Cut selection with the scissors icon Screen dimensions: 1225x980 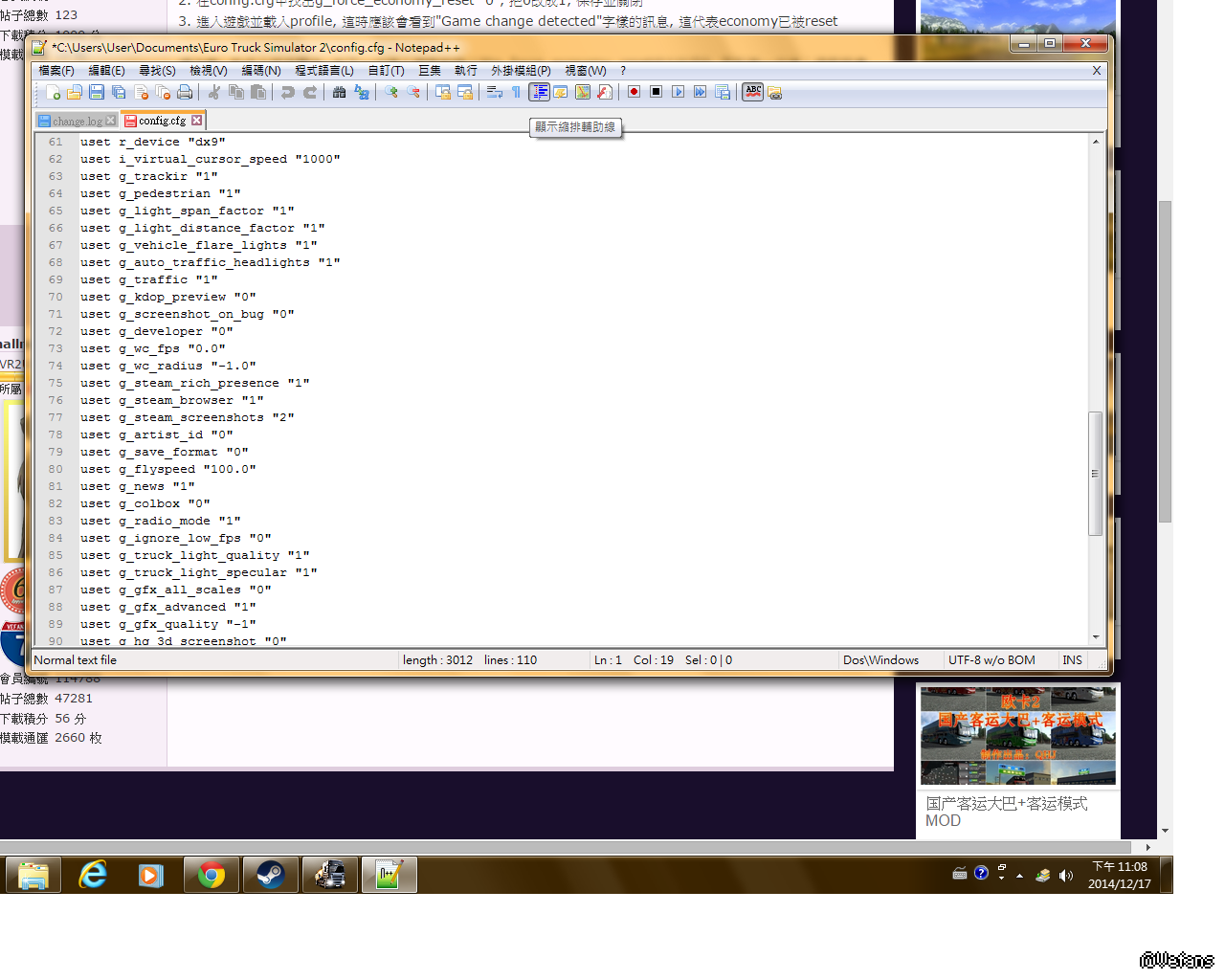(214, 92)
